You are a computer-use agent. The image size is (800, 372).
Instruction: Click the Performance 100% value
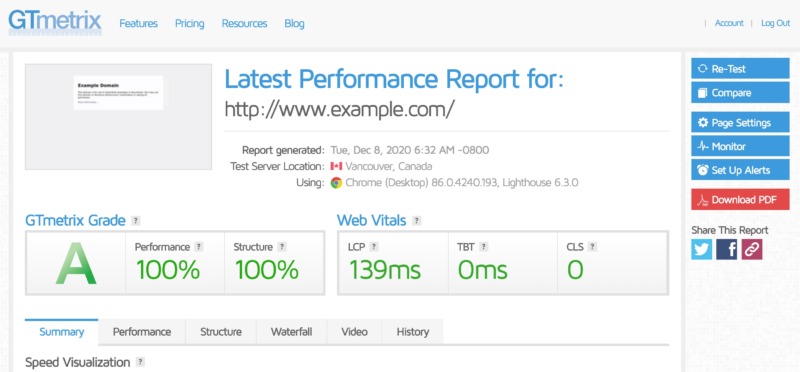click(167, 270)
